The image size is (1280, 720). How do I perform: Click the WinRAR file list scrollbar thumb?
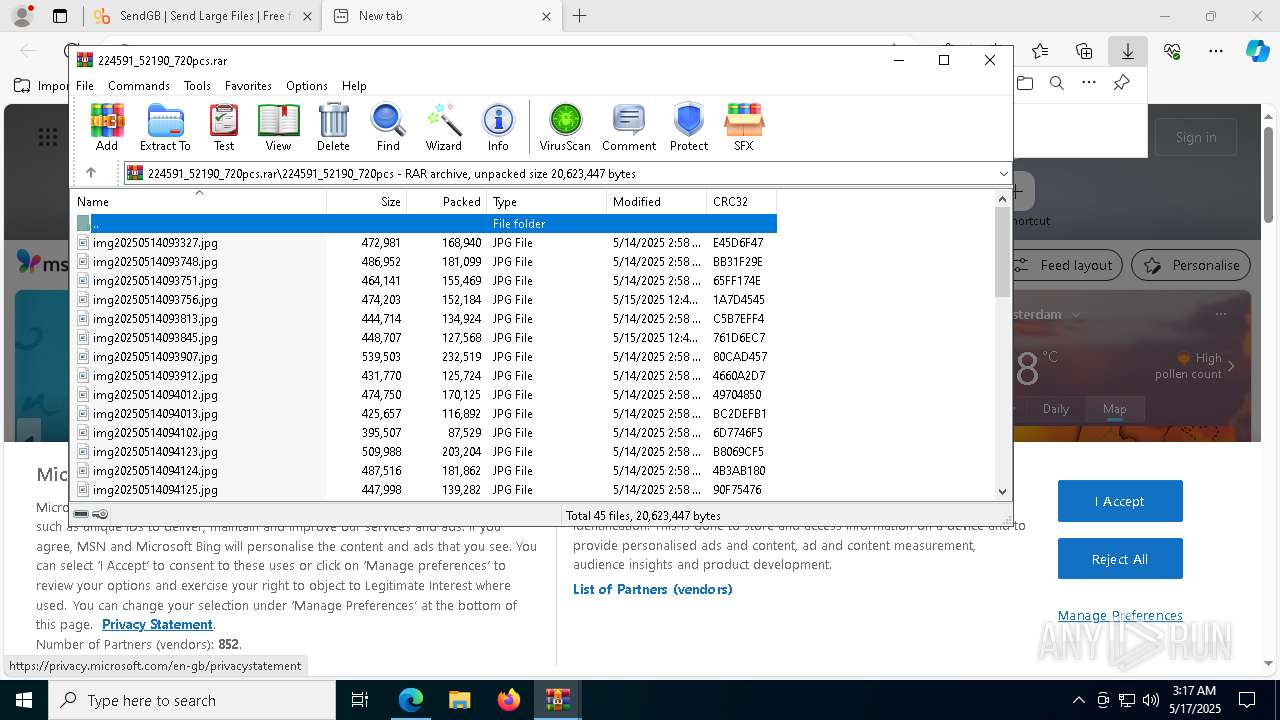pos(1002,252)
